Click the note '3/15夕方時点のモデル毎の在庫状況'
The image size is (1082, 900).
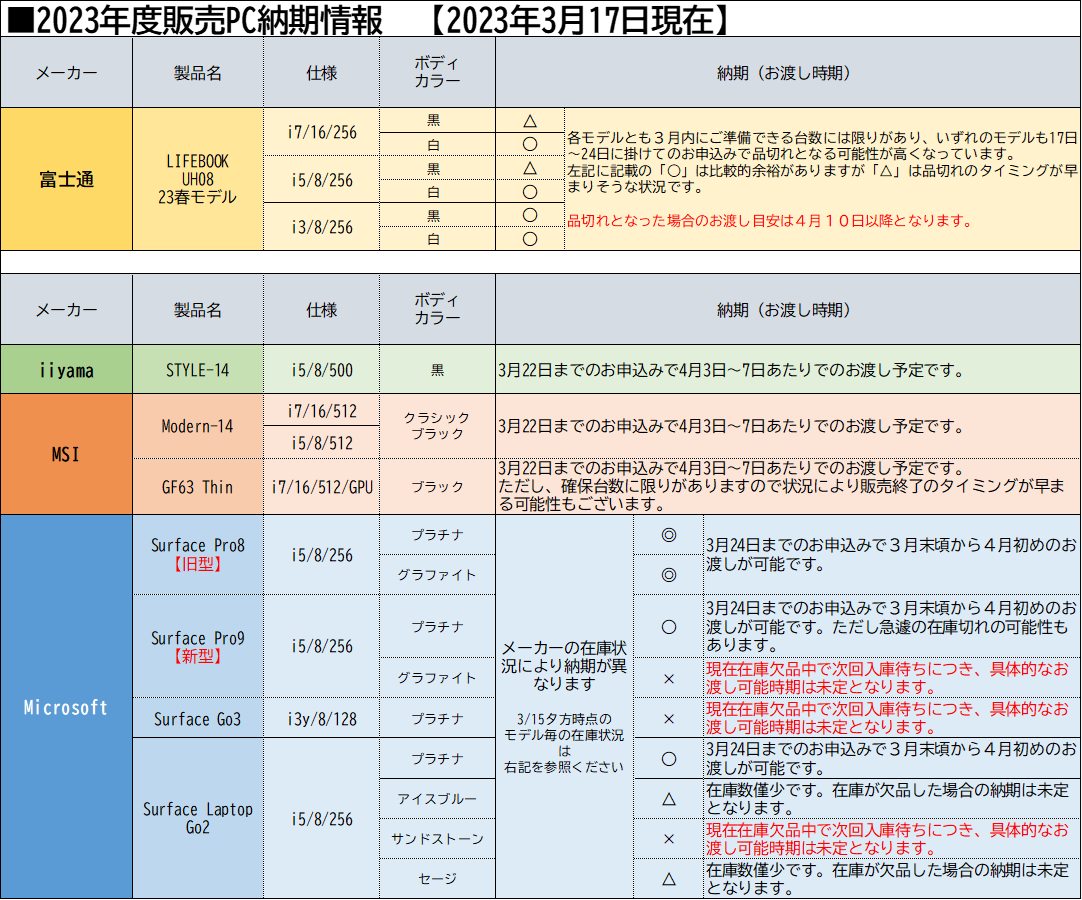pyautogui.click(x=564, y=743)
